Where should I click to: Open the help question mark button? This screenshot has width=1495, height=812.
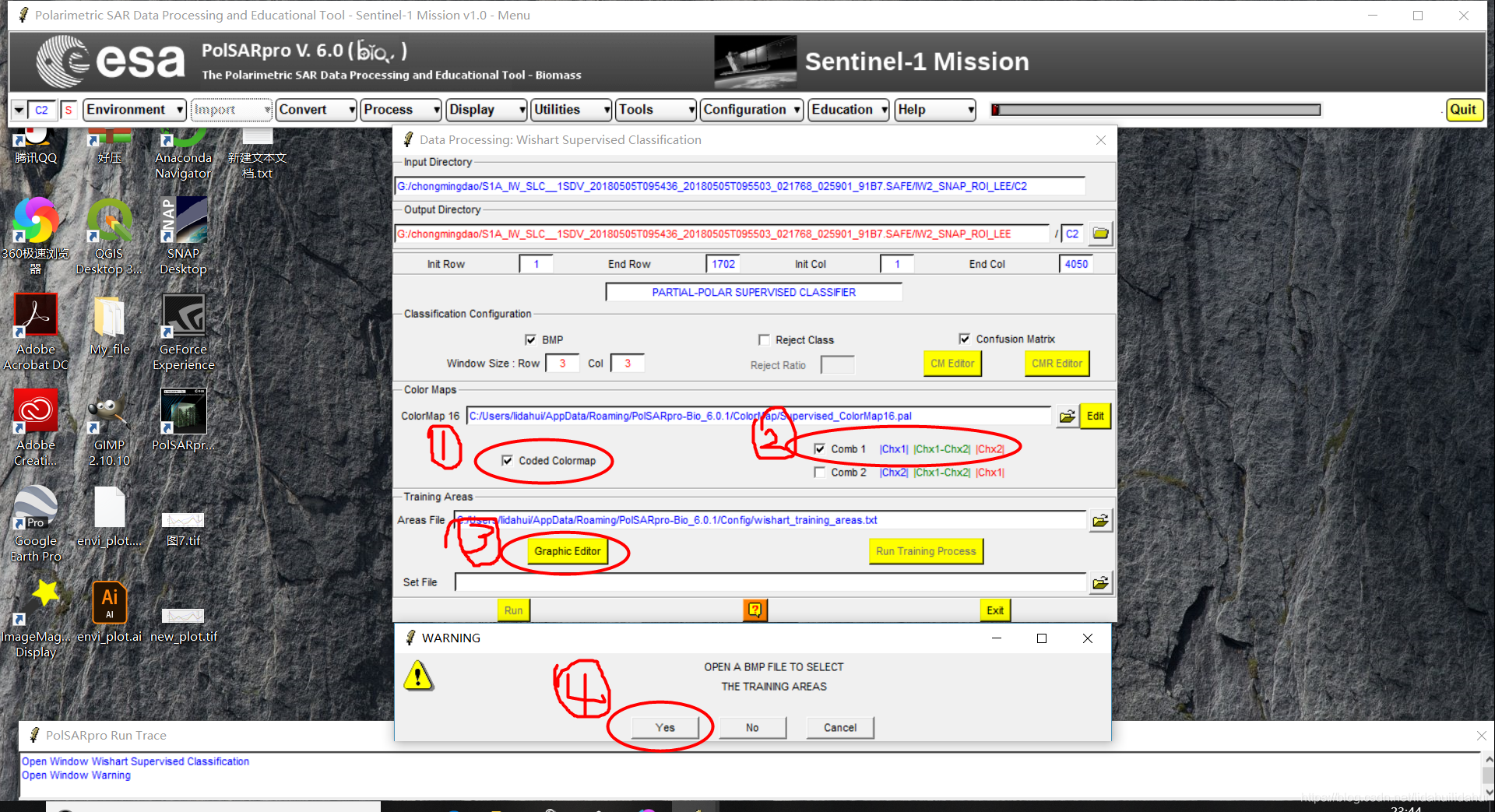point(755,610)
